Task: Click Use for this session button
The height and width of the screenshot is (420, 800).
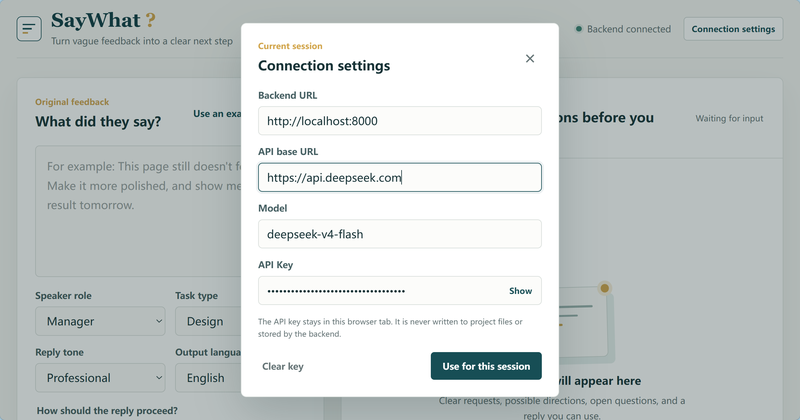Action: pos(486,366)
